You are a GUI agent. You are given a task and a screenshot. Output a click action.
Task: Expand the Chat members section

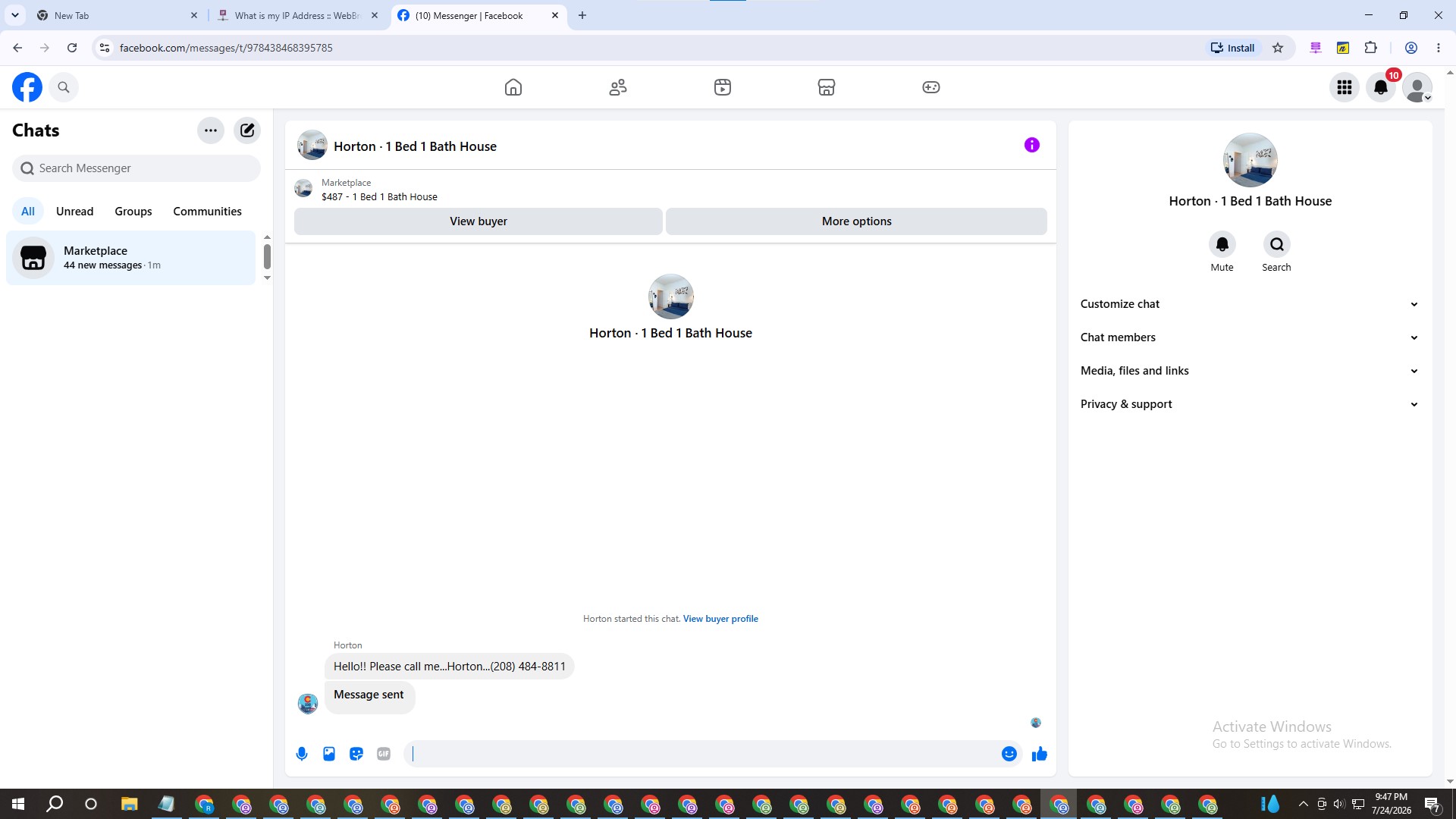click(1250, 337)
